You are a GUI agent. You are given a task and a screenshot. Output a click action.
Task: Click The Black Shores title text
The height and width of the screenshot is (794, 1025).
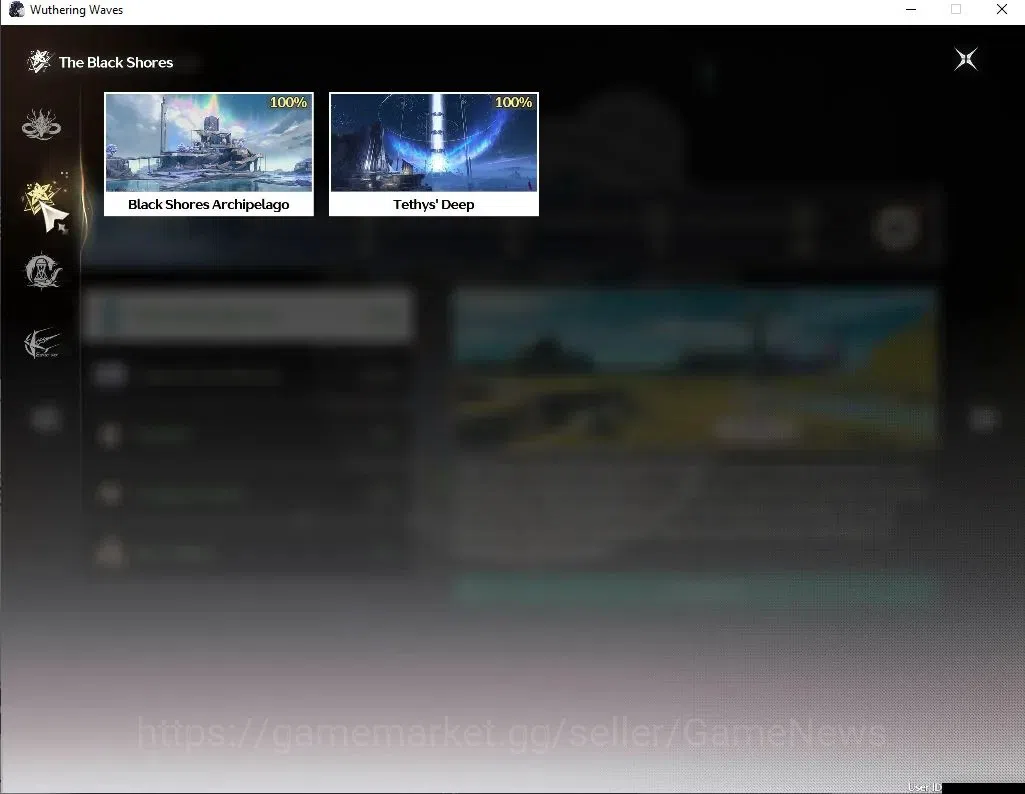116,63
